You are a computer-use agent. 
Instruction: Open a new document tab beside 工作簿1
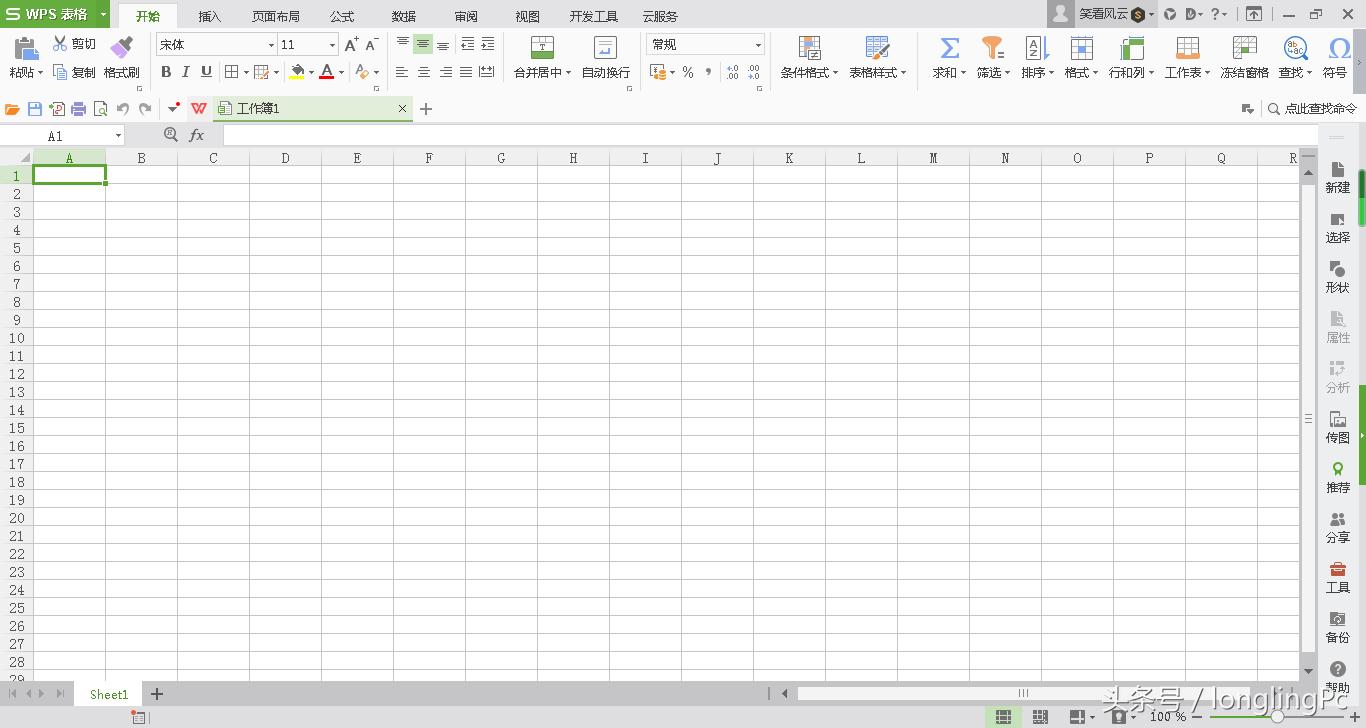click(x=426, y=109)
